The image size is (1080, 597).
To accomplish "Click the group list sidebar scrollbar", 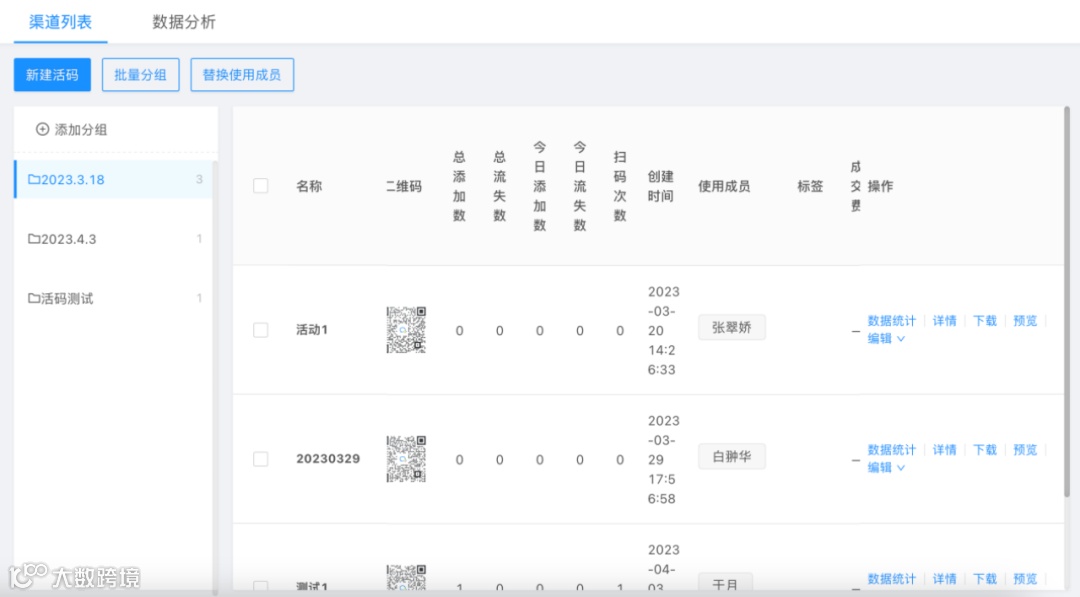I will [x=215, y=377].
